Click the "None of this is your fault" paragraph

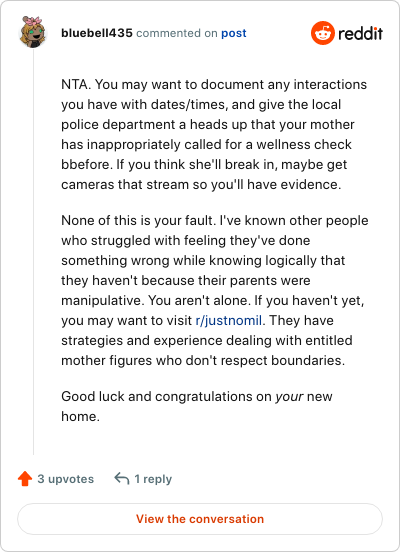215,290
